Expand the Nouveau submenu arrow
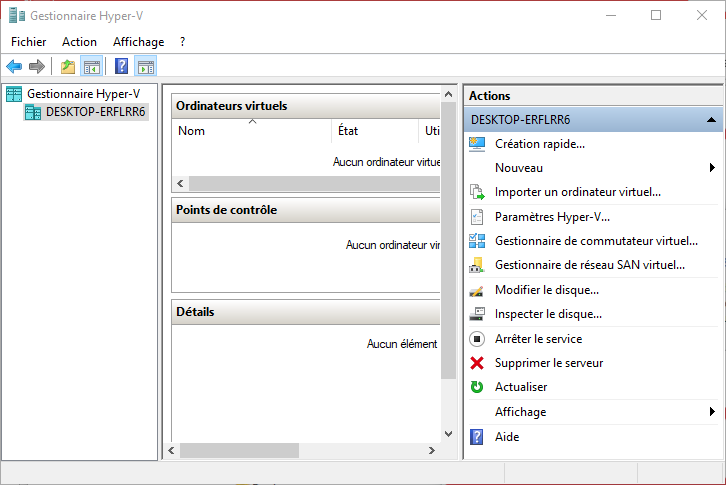Image resolution: width=726 pixels, height=485 pixels. point(712,168)
